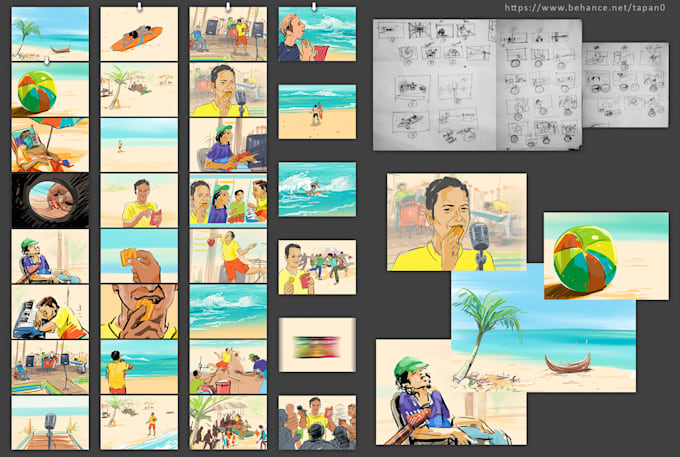Open the crowd at beach shack frame
680x457 pixels.
point(229,422)
